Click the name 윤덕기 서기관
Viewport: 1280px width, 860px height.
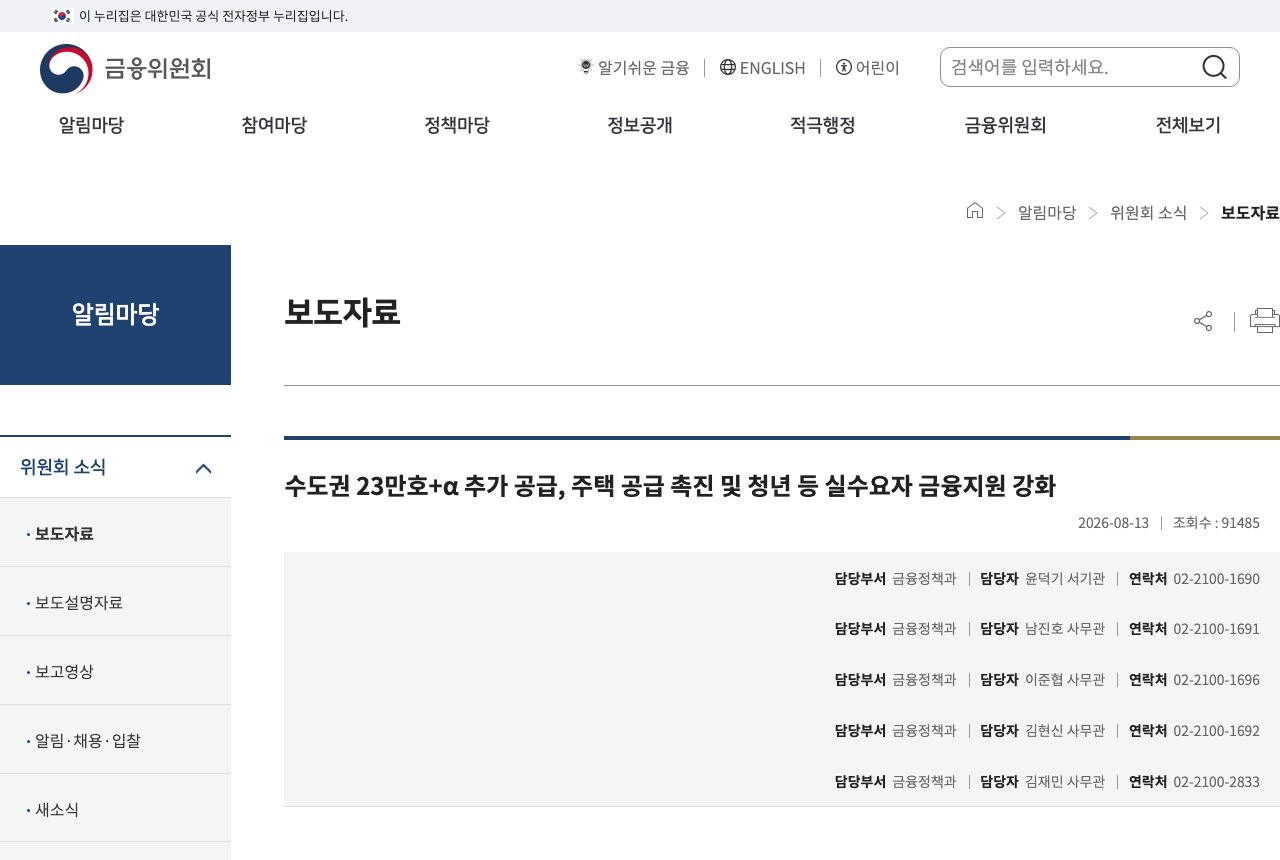coord(1065,578)
